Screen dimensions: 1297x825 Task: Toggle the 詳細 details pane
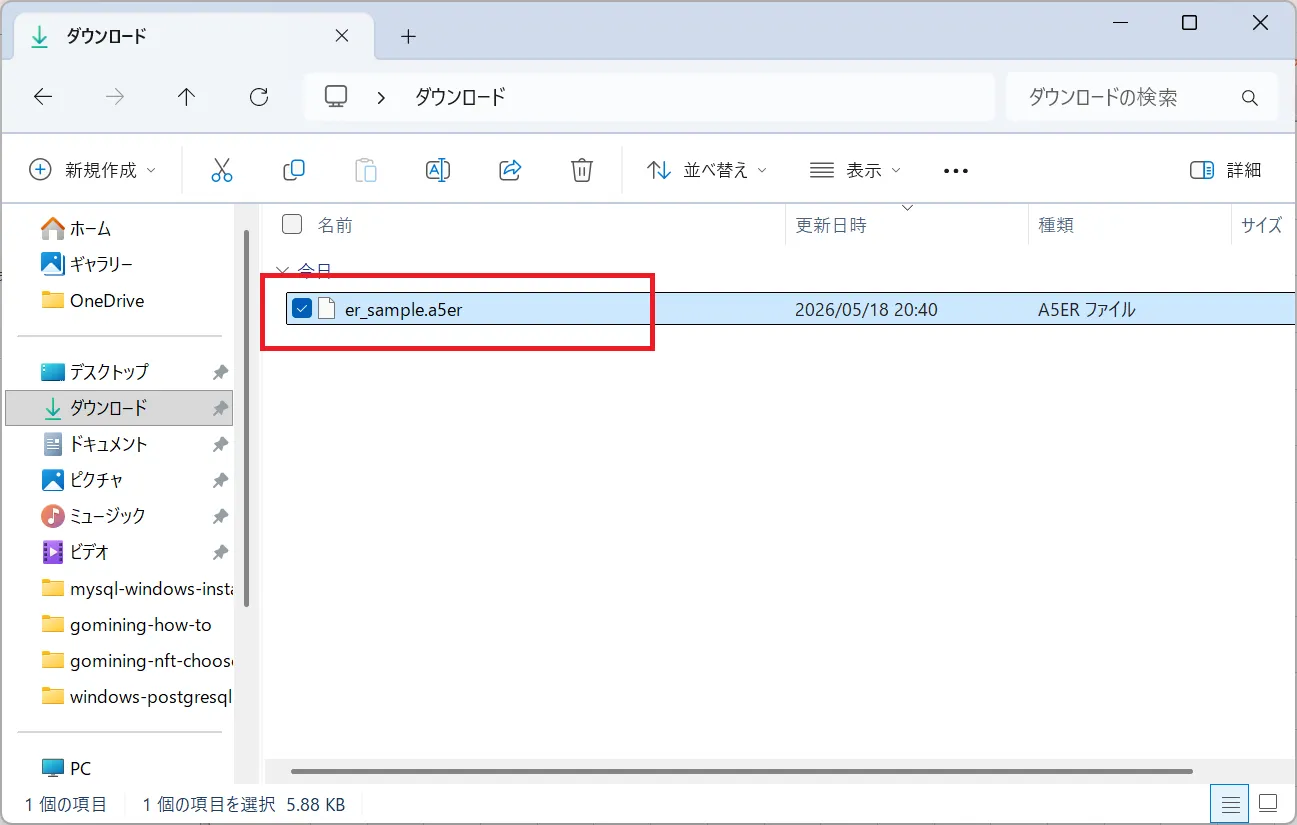click(x=1226, y=170)
